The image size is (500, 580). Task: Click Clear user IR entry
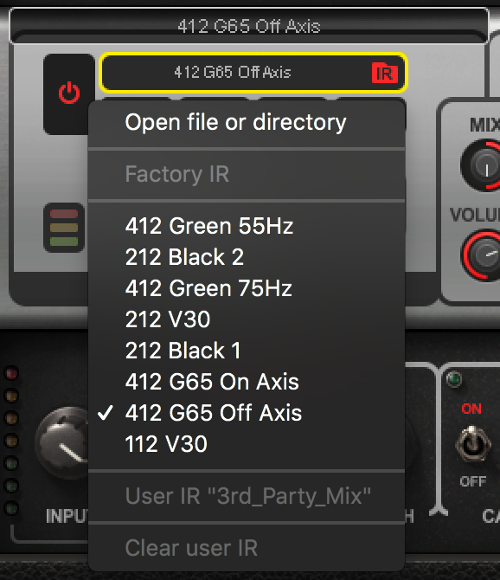click(x=246, y=547)
